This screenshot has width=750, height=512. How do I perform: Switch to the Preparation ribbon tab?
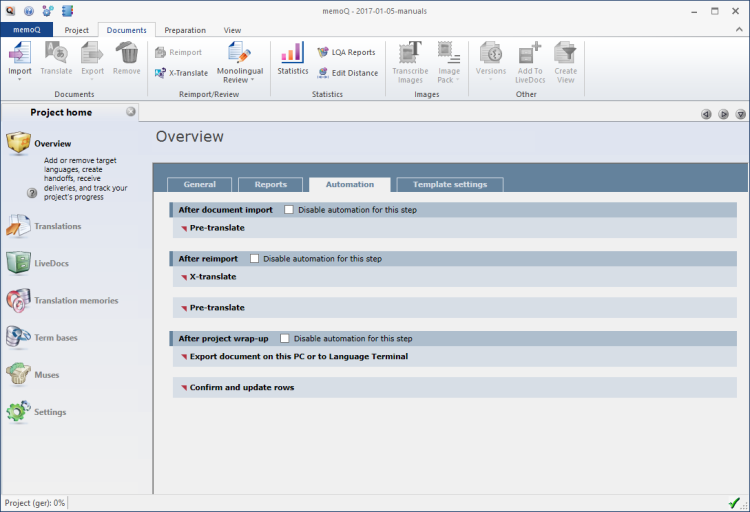[185, 30]
